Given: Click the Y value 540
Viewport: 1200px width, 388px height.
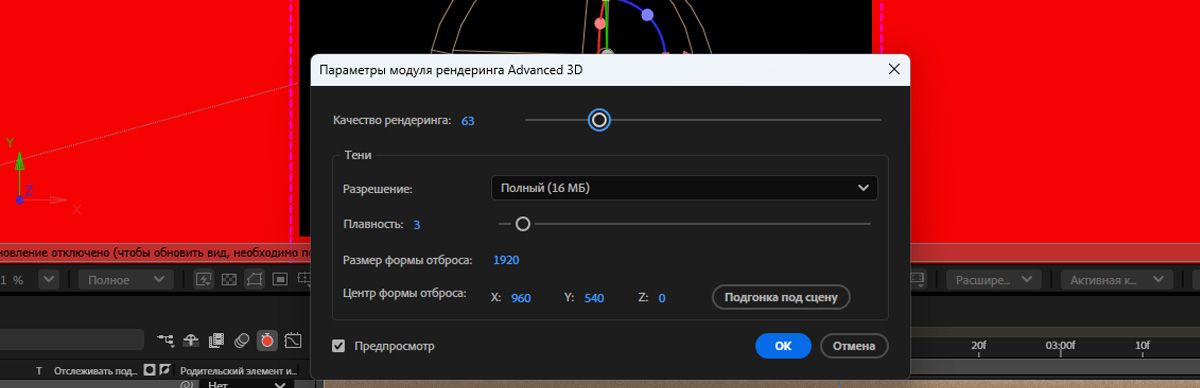Looking at the screenshot, I should point(594,298).
